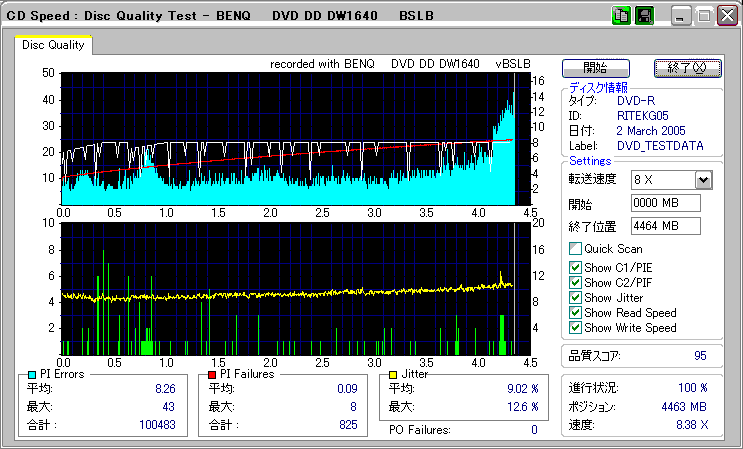Minimize the CD Speed window
The width and height of the screenshot is (743, 449).
pos(681,16)
